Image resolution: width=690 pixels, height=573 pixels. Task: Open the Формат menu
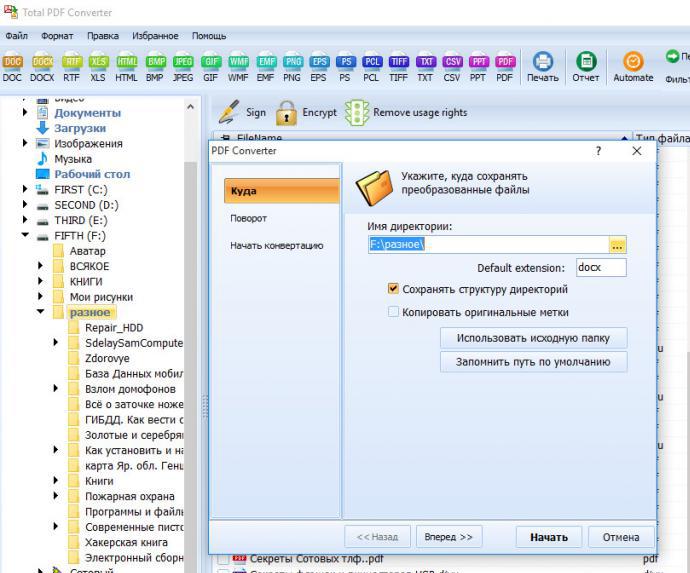[x=56, y=36]
